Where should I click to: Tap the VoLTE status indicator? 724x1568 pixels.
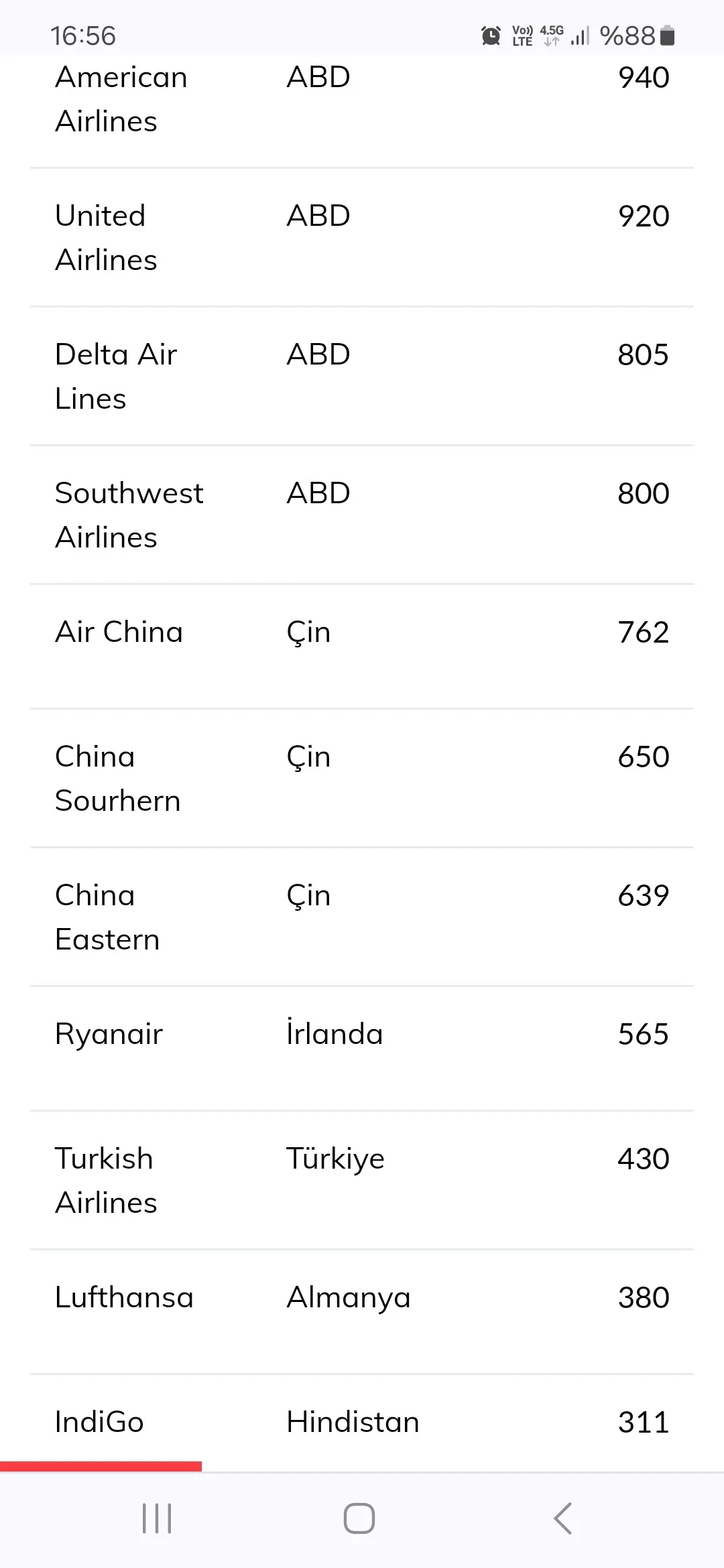[522, 36]
